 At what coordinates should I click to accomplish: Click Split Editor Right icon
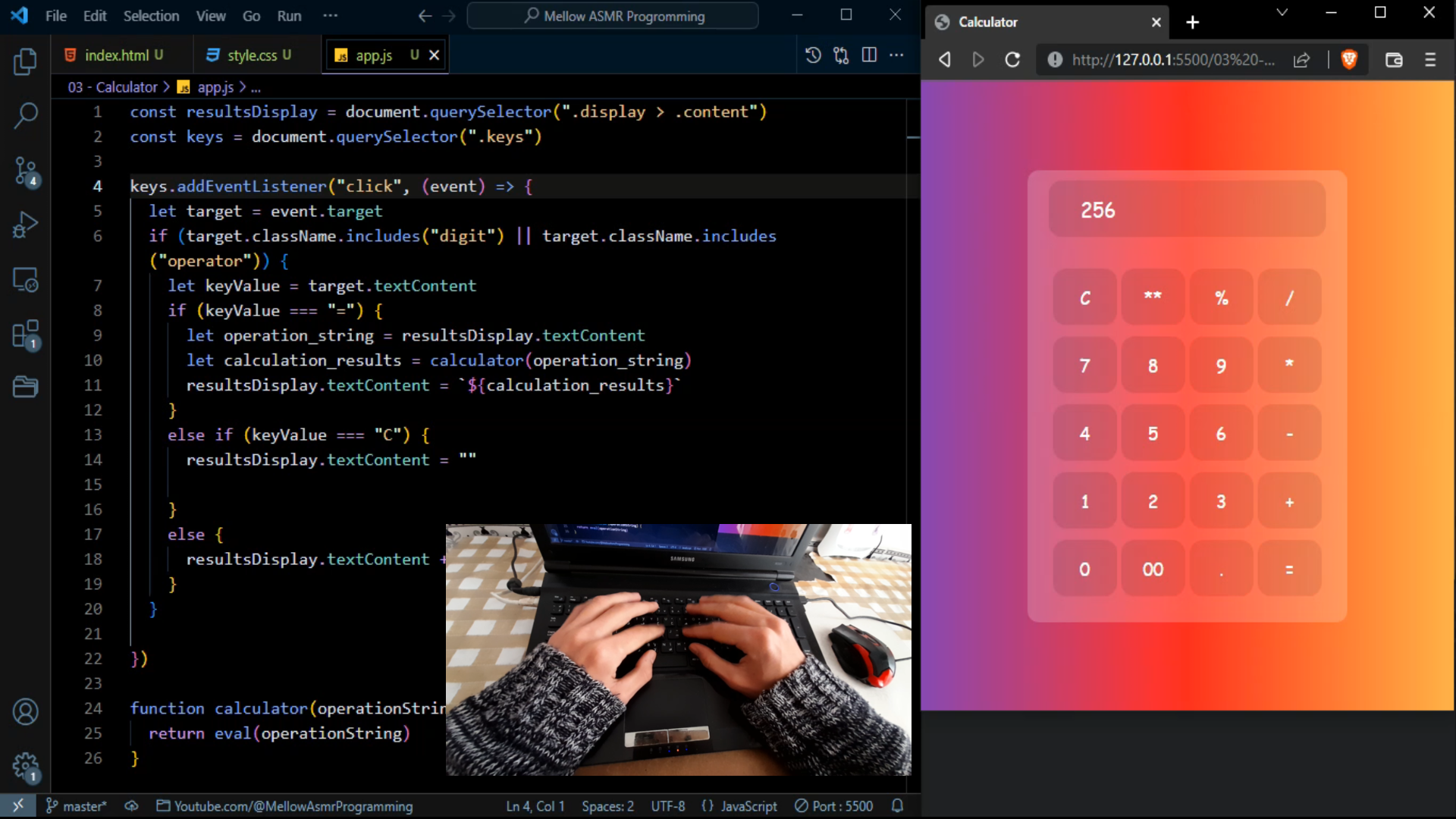coord(869,55)
